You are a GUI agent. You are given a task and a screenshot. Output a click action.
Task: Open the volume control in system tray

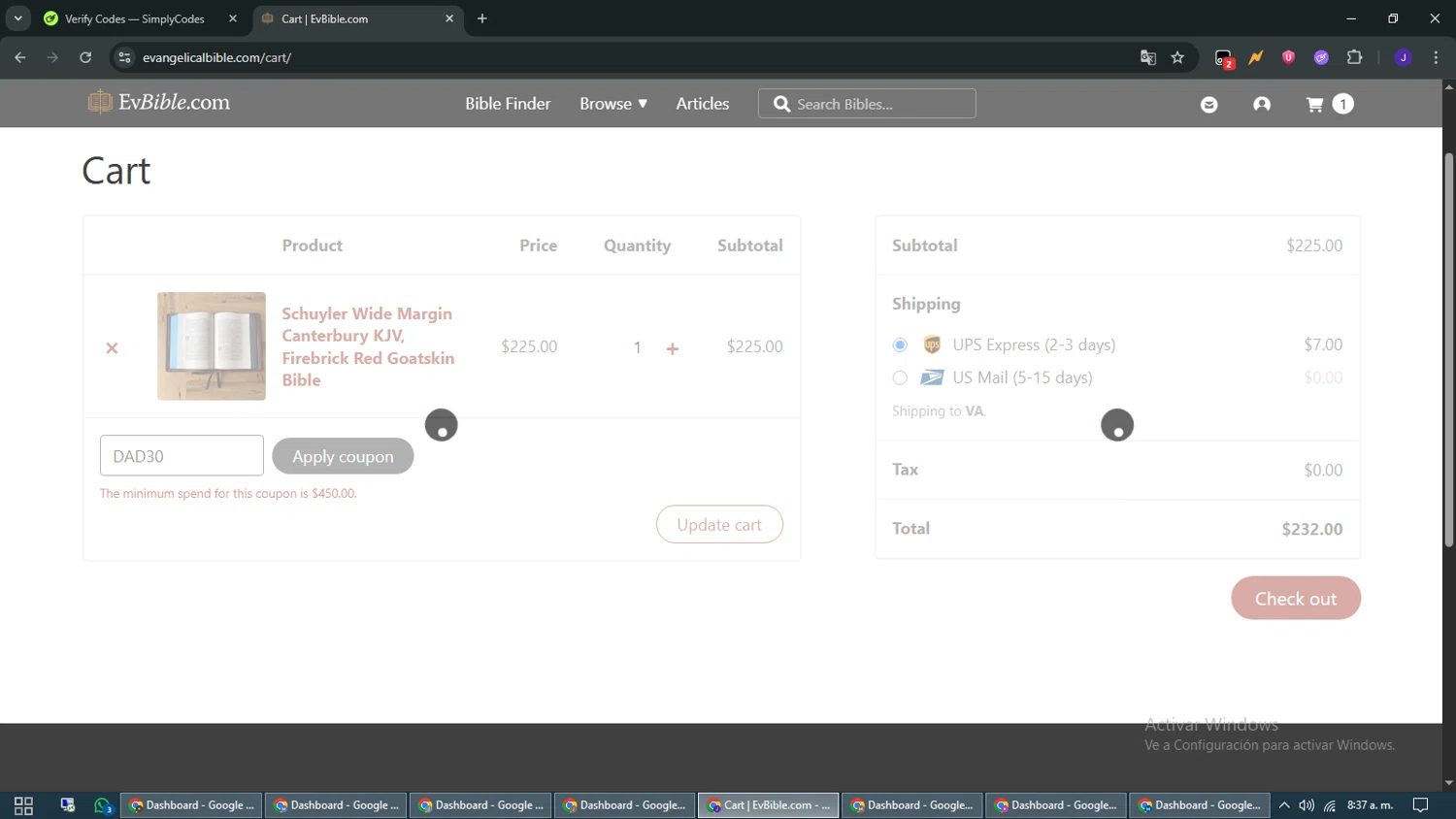click(x=1307, y=805)
